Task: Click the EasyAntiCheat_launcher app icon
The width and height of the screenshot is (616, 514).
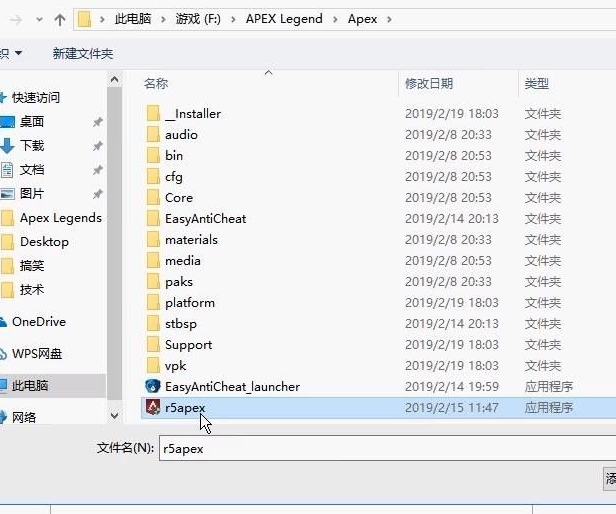Action: click(153, 386)
